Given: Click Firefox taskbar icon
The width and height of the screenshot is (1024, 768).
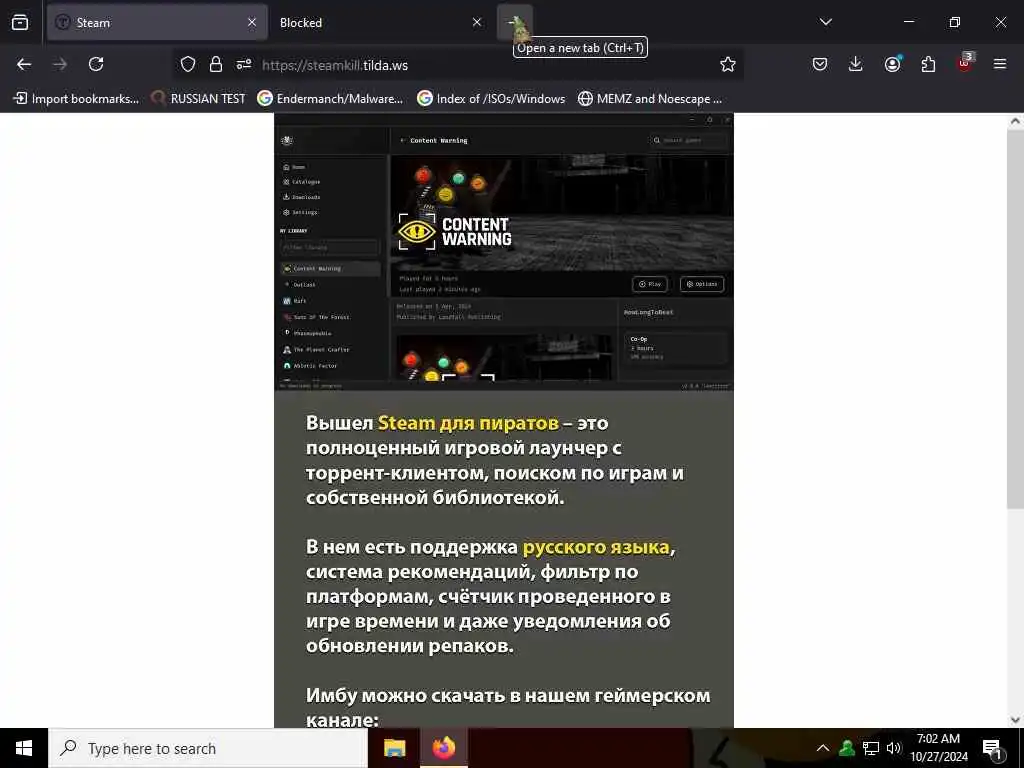Looking at the screenshot, I should coord(443,748).
